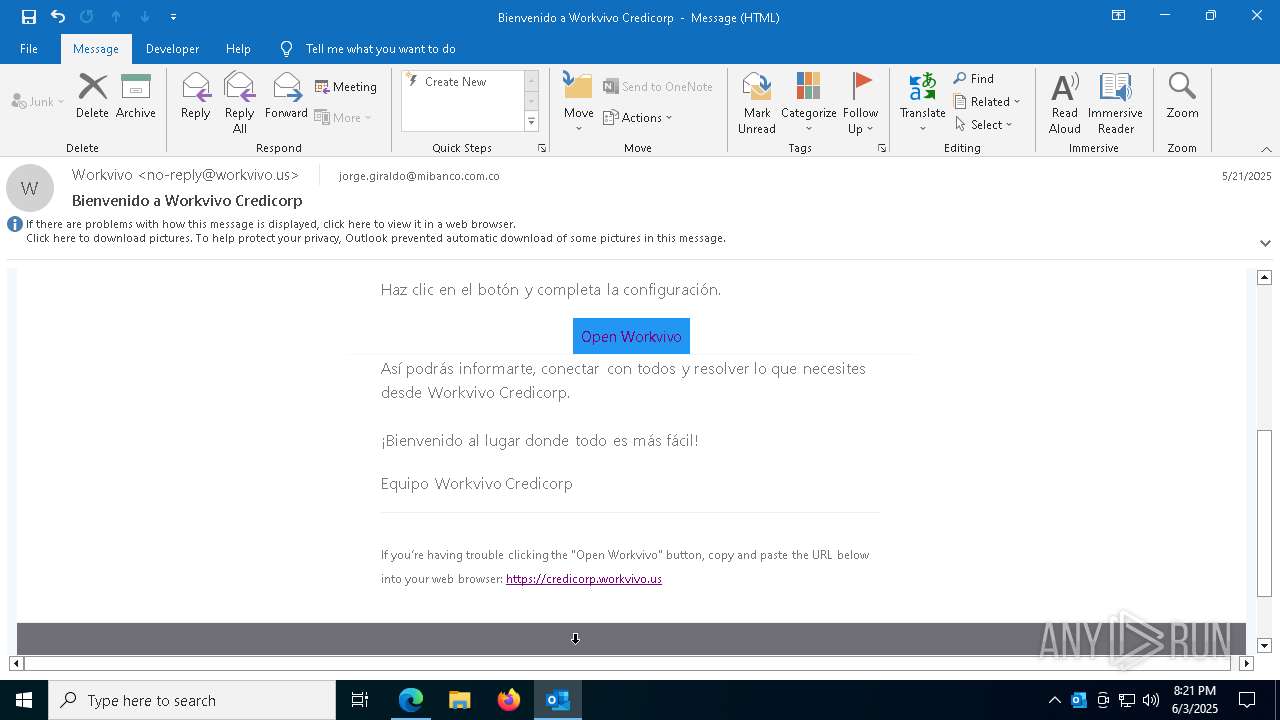The image size is (1280, 720).
Task: Click the horizontal scrollbar left arrow
Action: [16, 663]
